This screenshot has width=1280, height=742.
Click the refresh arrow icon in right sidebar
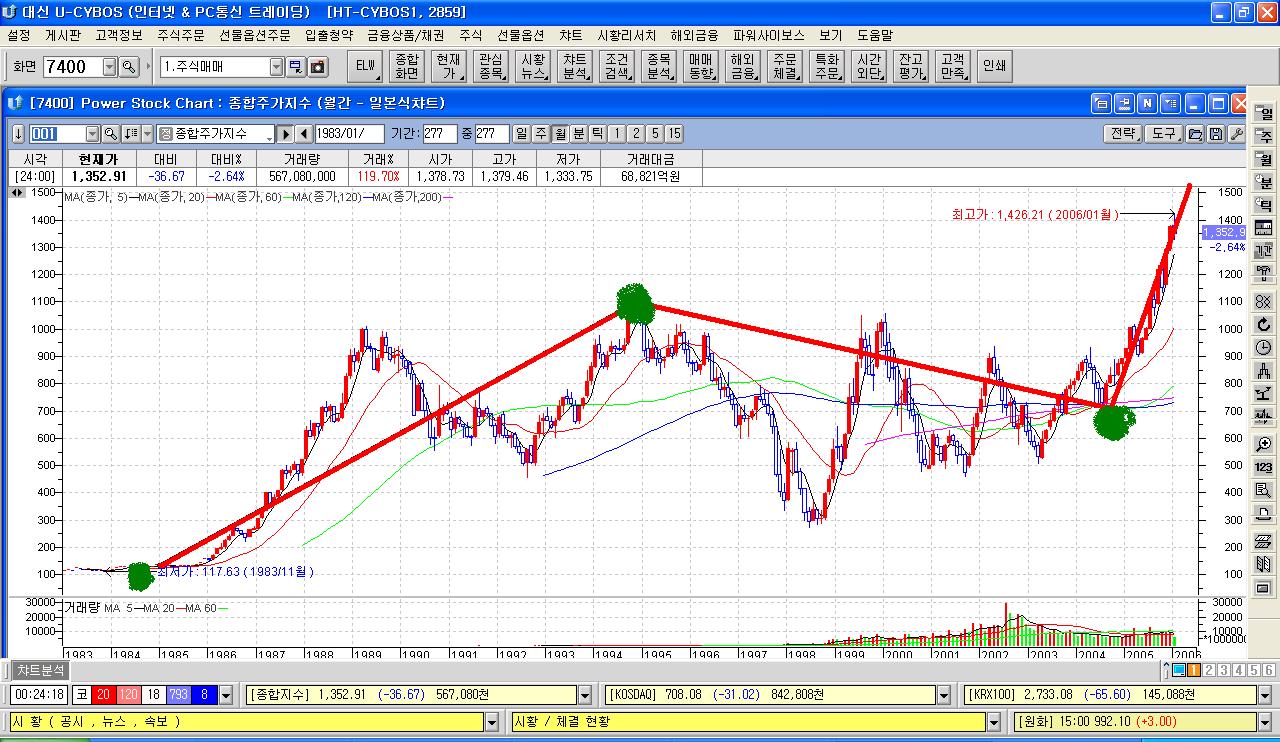(x=1263, y=324)
